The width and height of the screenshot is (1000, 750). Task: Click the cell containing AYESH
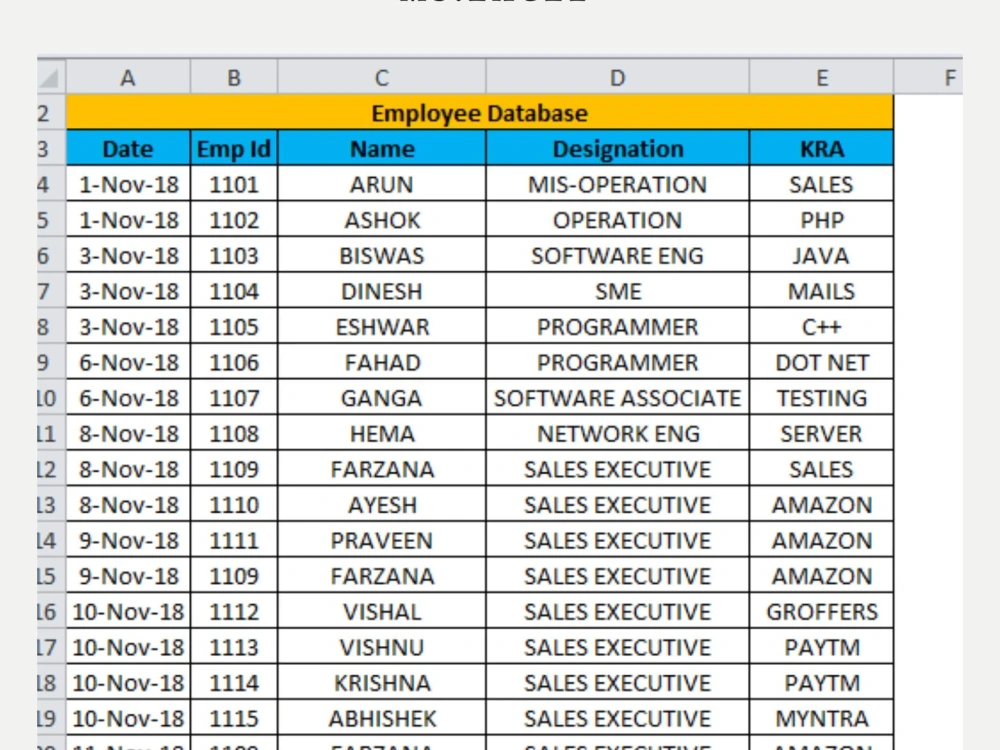click(x=382, y=504)
